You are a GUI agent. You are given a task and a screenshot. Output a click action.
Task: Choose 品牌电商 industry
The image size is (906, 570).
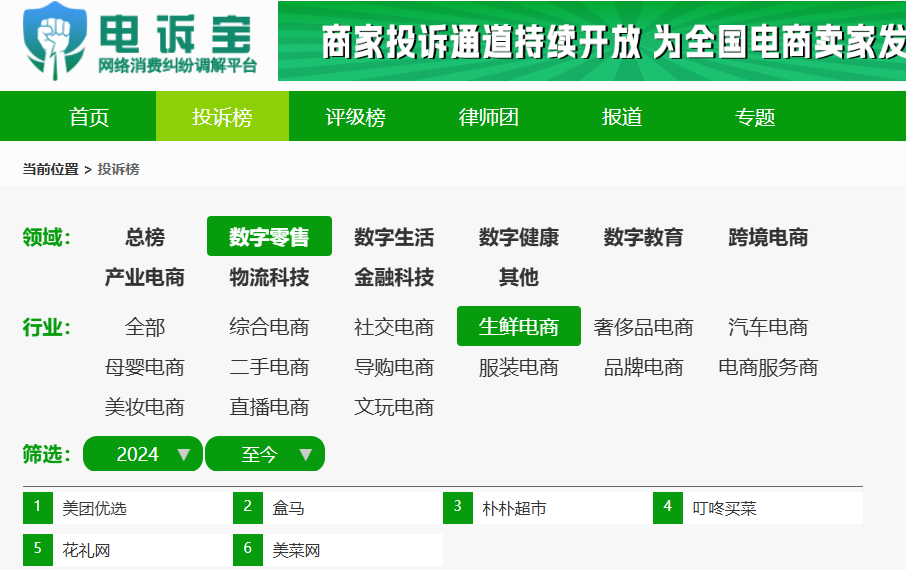pyautogui.click(x=644, y=367)
